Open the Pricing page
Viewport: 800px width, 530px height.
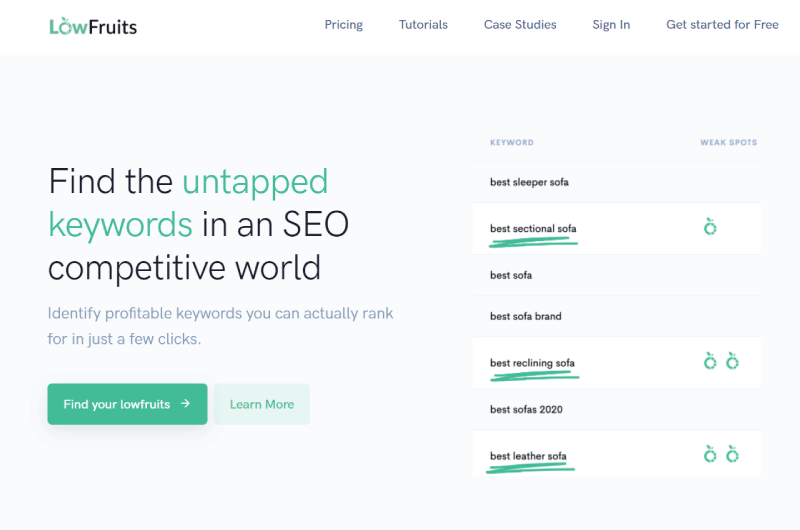point(343,24)
